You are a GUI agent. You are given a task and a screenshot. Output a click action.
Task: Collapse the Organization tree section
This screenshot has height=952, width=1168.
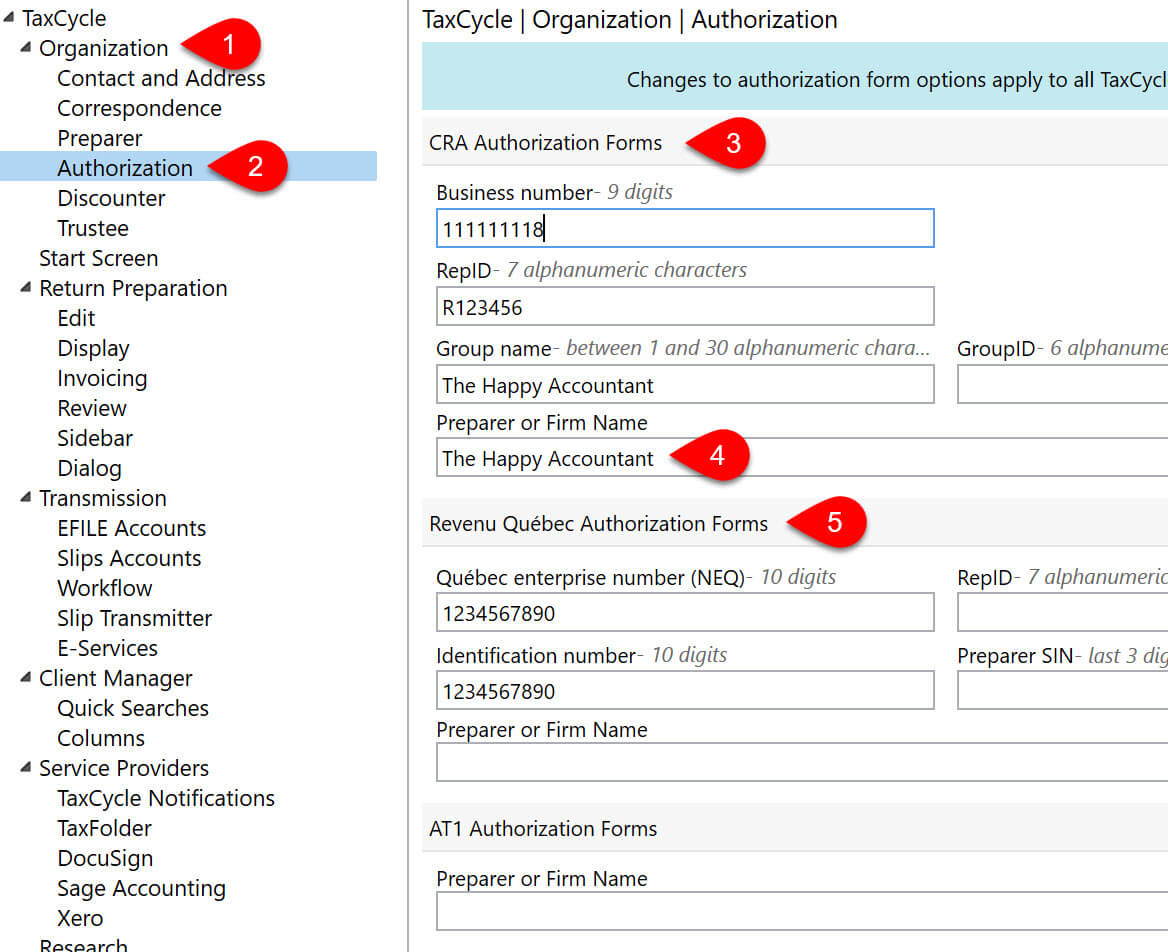[26, 48]
